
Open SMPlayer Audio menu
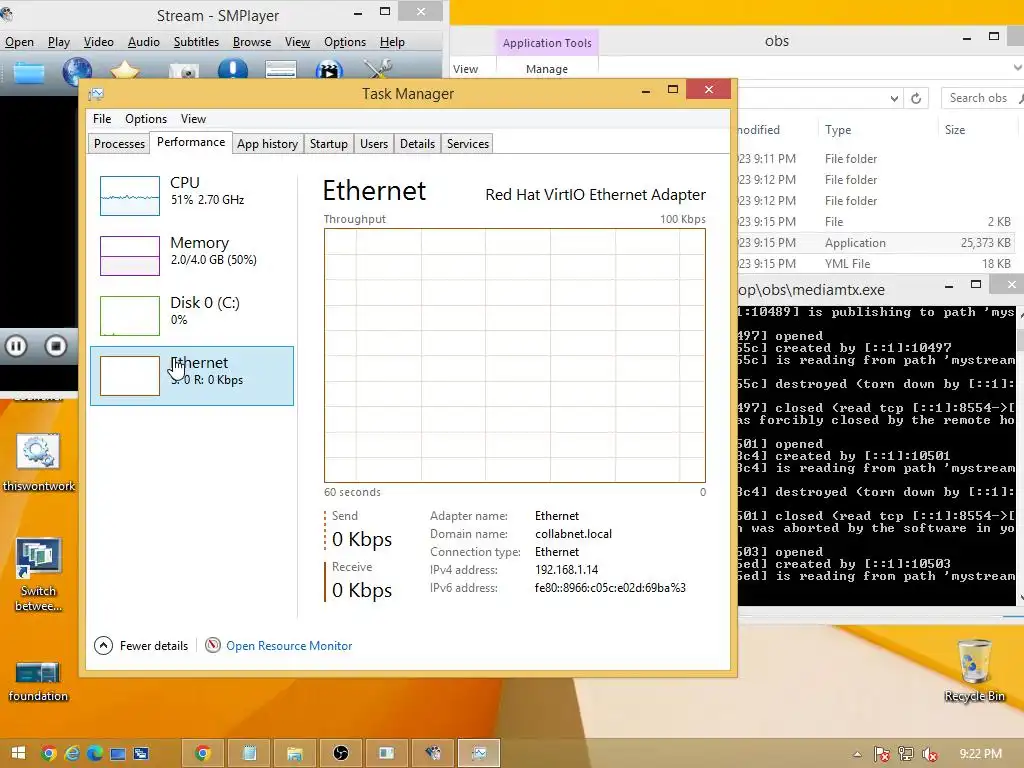[144, 42]
